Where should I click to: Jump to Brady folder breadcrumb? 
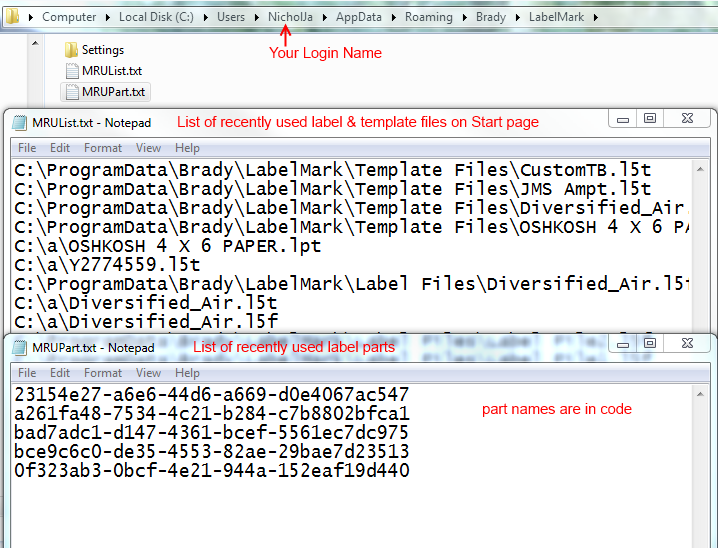click(490, 17)
